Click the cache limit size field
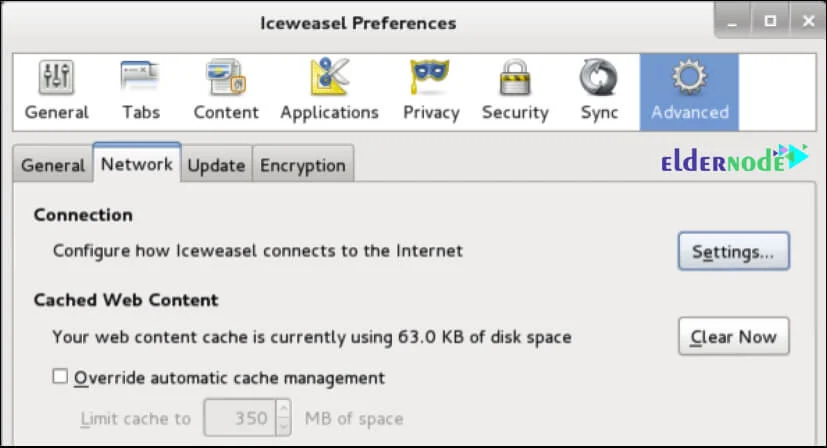The image size is (827, 448). coord(239,418)
